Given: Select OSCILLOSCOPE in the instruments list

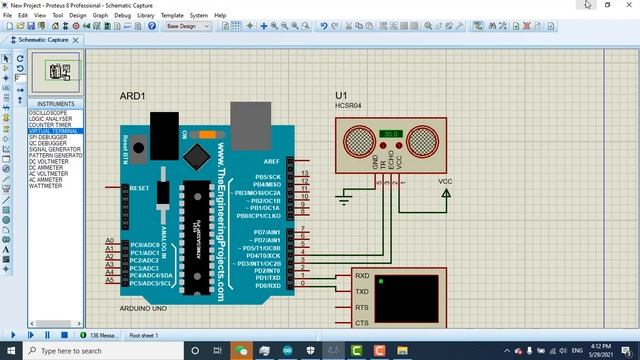Looking at the screenshot, I should pyautogui.click(x=48, y=113).
